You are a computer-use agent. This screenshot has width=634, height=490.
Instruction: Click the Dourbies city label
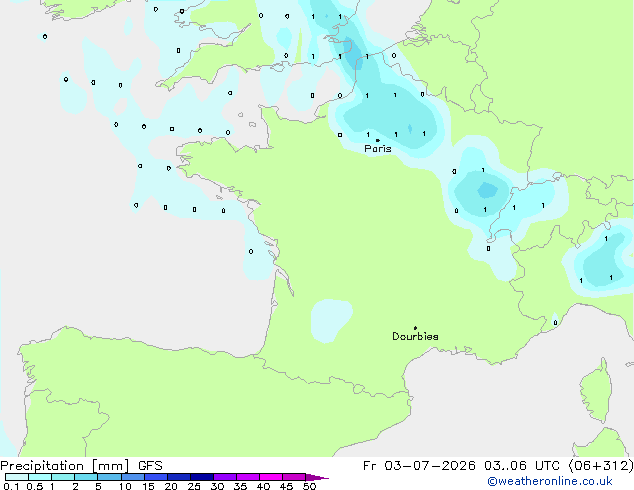(x=415, y=336)
